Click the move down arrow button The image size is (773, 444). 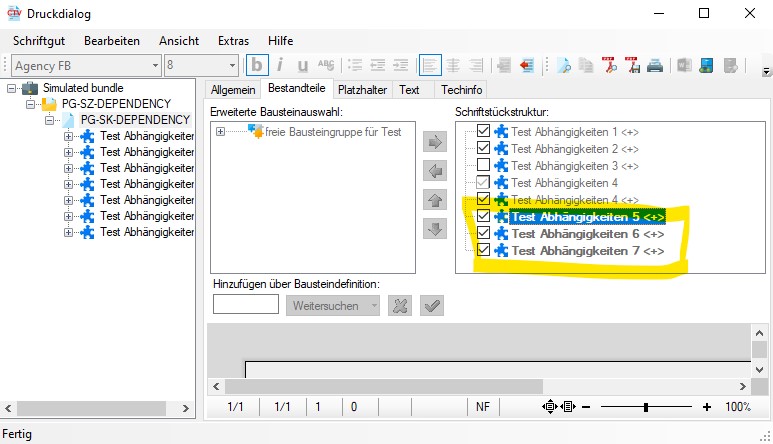point(435,229)
